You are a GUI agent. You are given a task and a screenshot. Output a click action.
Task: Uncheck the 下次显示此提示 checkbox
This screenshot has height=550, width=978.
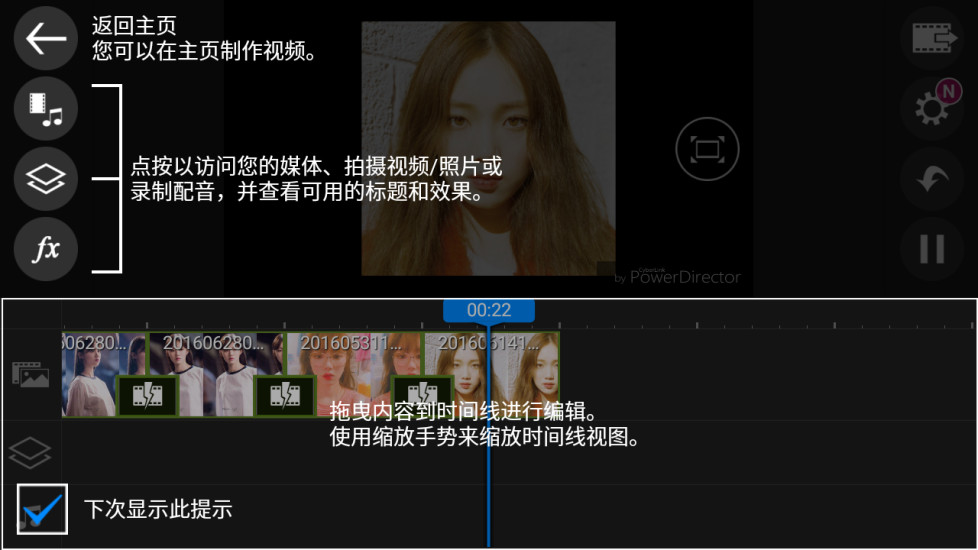coord(42,509)
